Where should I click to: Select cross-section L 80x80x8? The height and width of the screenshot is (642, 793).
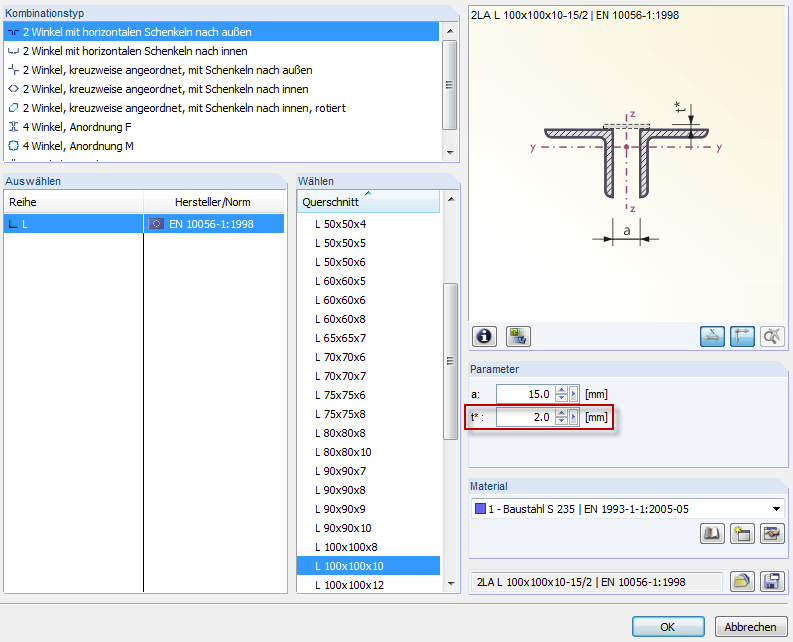tap(368, 433)
